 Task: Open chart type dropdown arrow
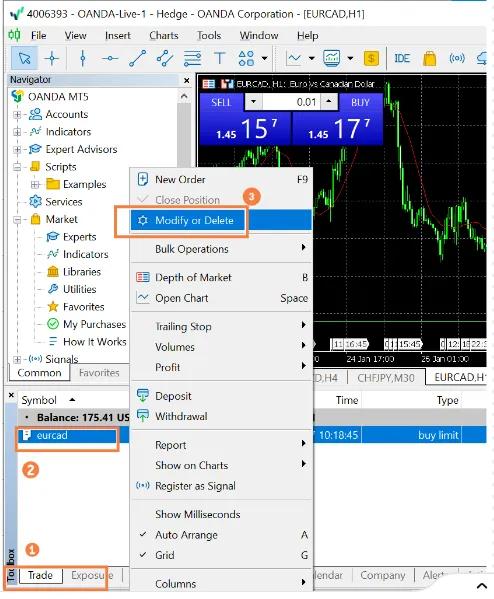coord(311,58)
